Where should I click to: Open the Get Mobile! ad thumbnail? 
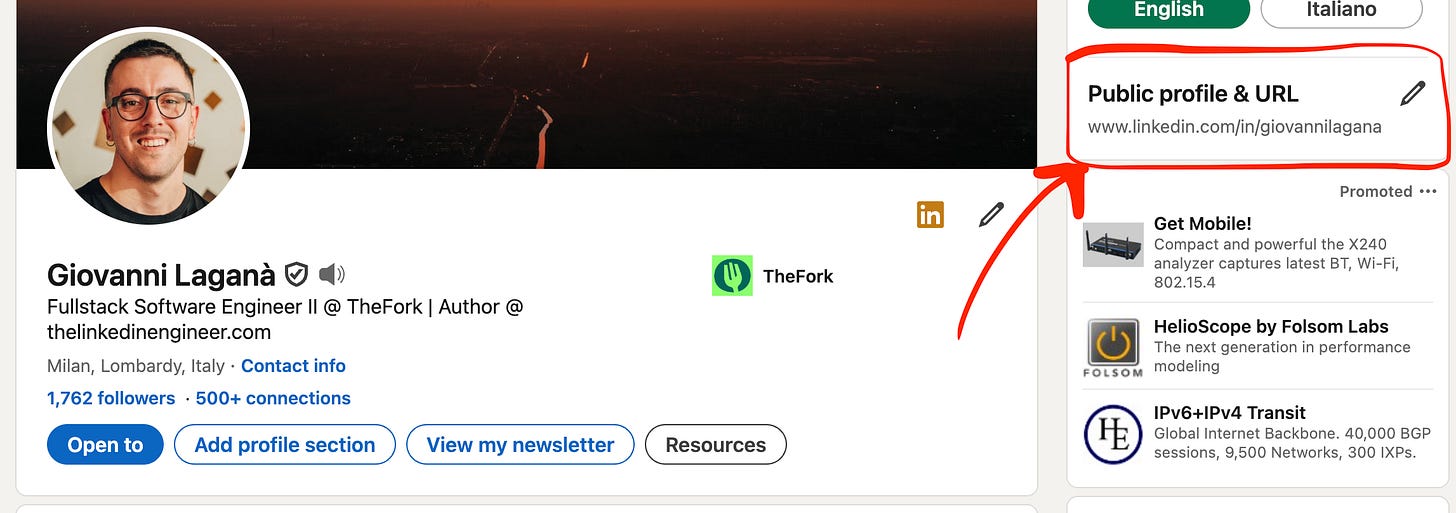pos(1113,245)
